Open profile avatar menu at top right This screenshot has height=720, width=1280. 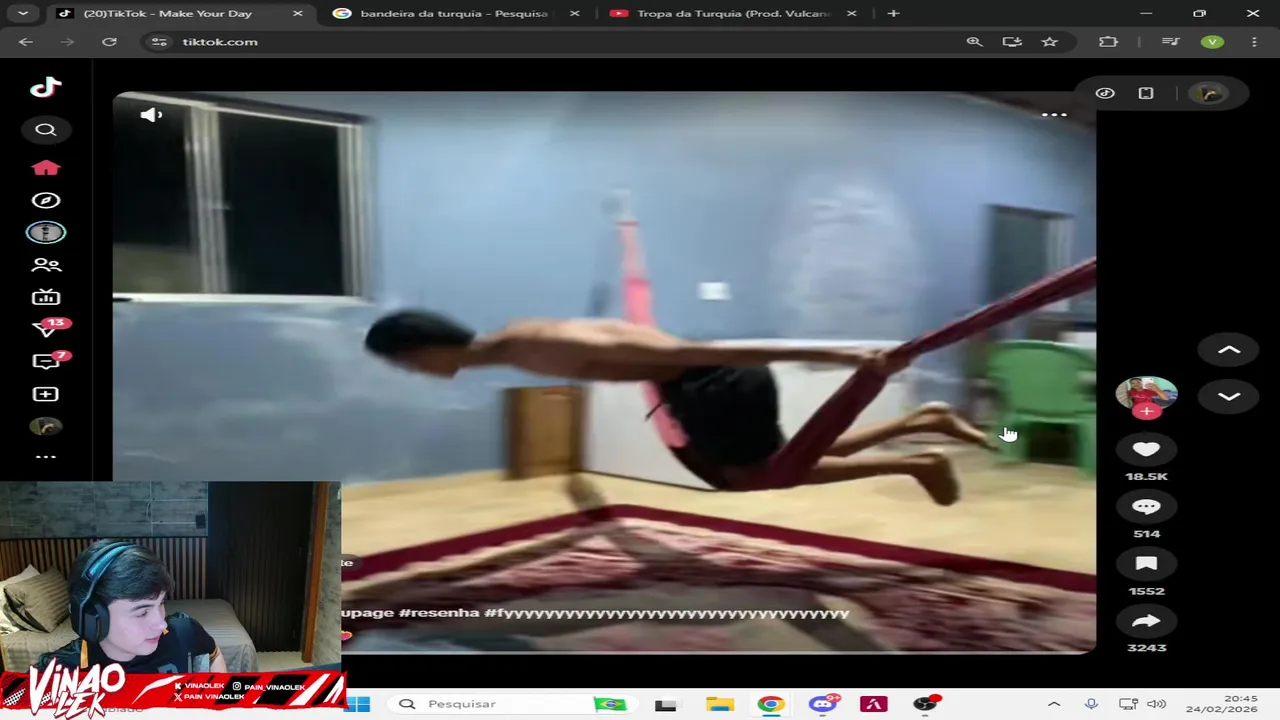point(1209,93)
